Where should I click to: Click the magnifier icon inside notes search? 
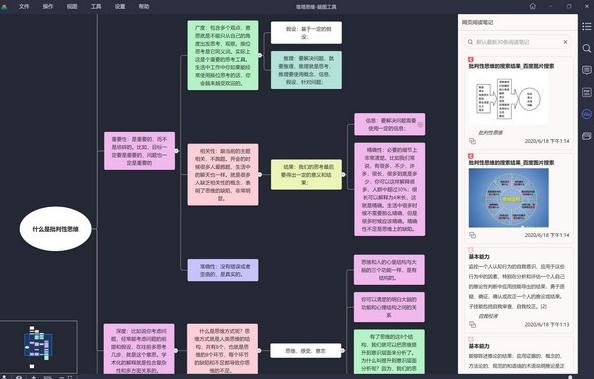(x=471, y=42)
